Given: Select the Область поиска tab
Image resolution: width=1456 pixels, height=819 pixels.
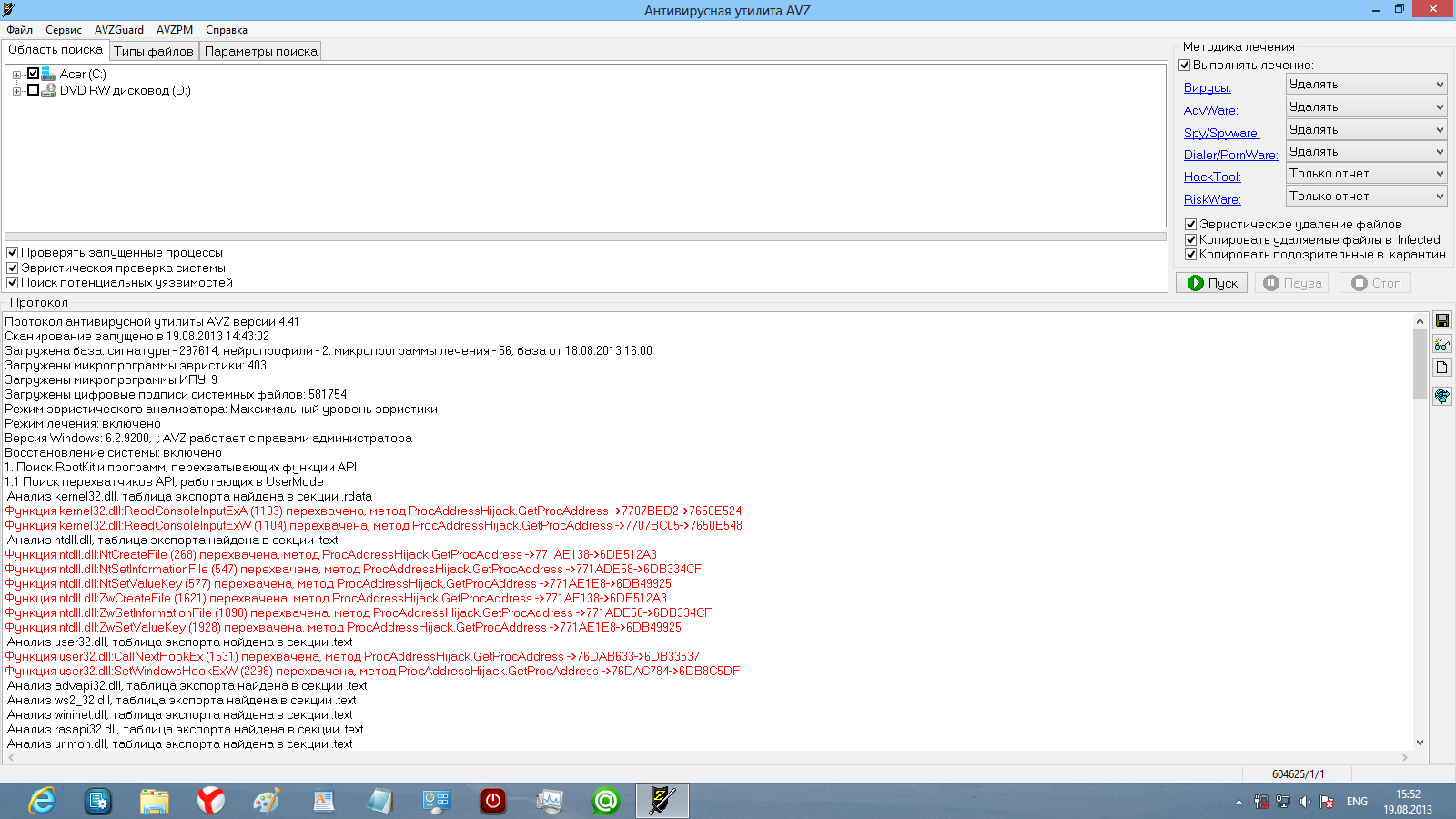Looking at the screenshot, I should point(56,50).
